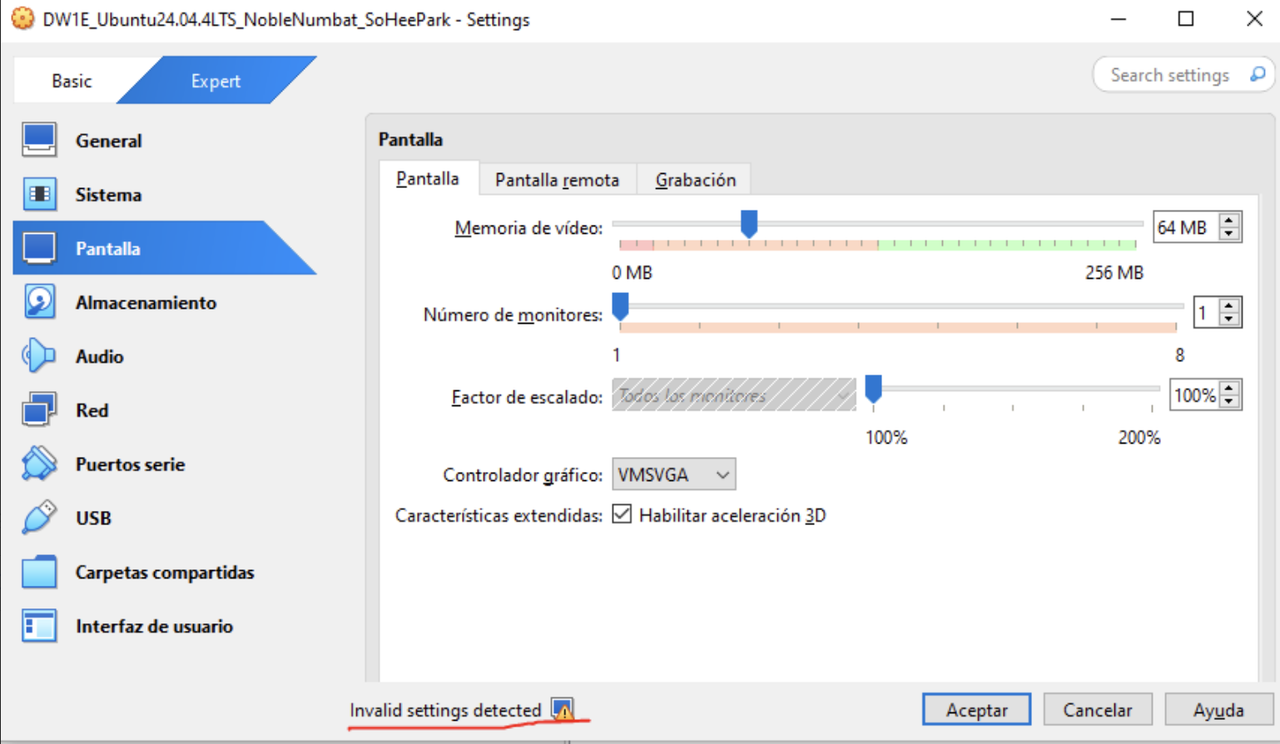Confirm changes with the Aceptar button
The height and width of the screenshot is (744, 1280).
pos(976,709)
